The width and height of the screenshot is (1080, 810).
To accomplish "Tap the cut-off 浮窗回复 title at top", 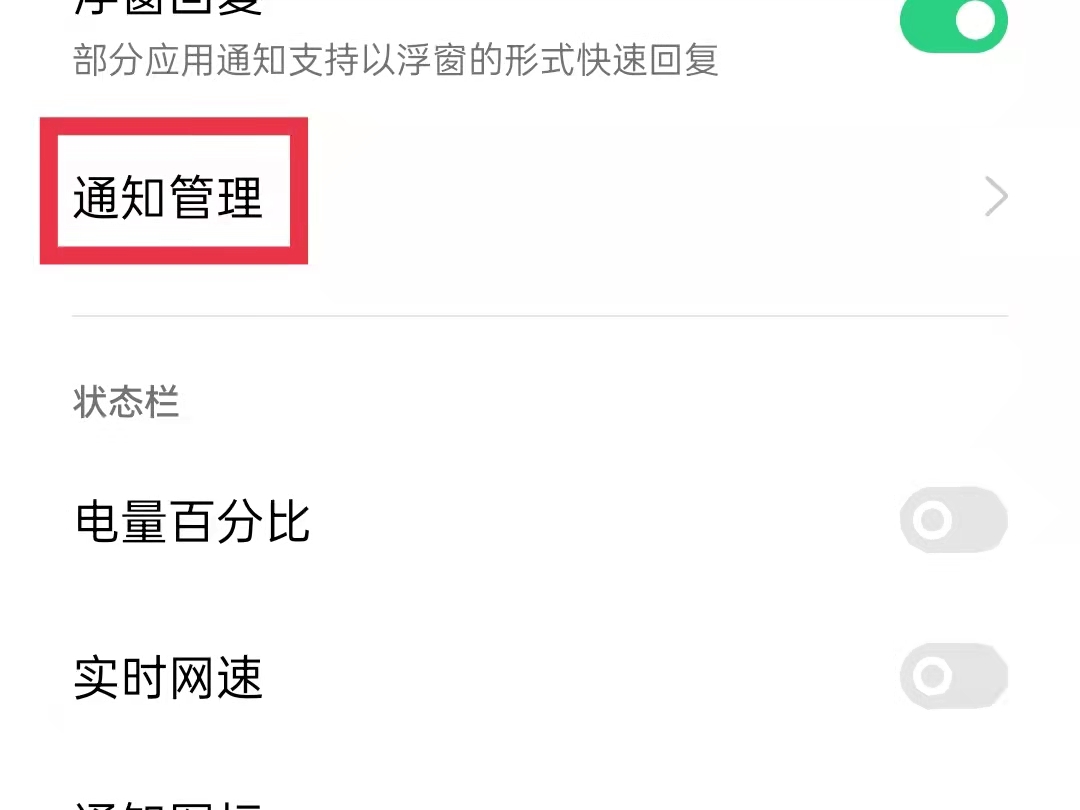I will point(168,7).
